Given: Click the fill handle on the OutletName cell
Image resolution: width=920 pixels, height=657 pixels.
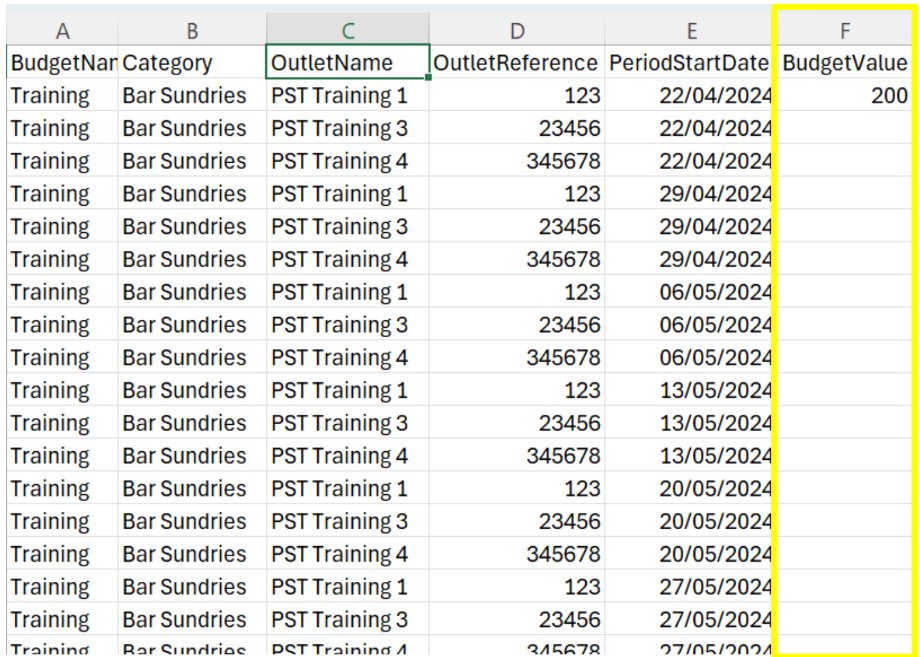Looking at the screenshot, I should (x=429, y=78).
